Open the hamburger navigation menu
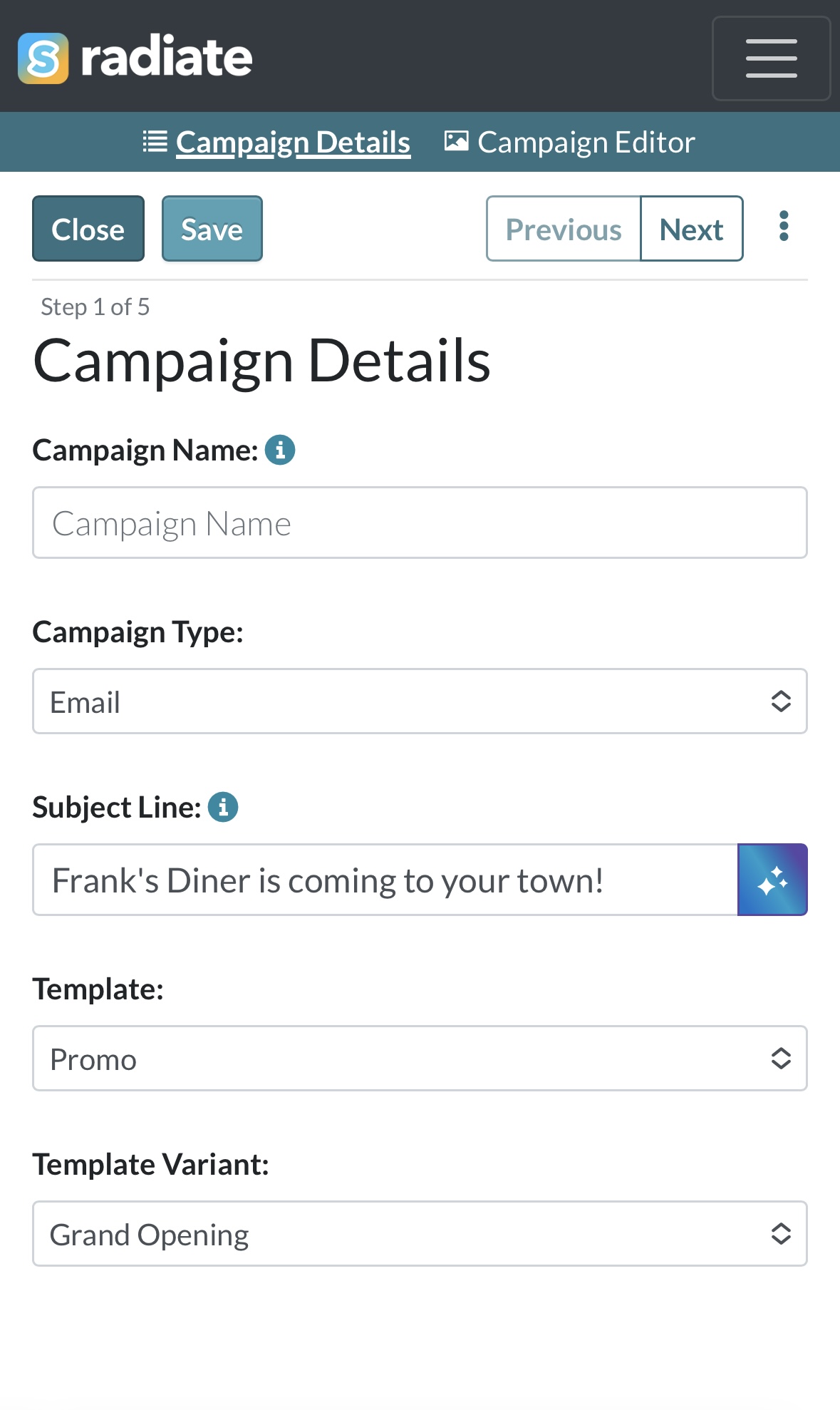The height and width of the screenshot is (1410, 840). 771,58
